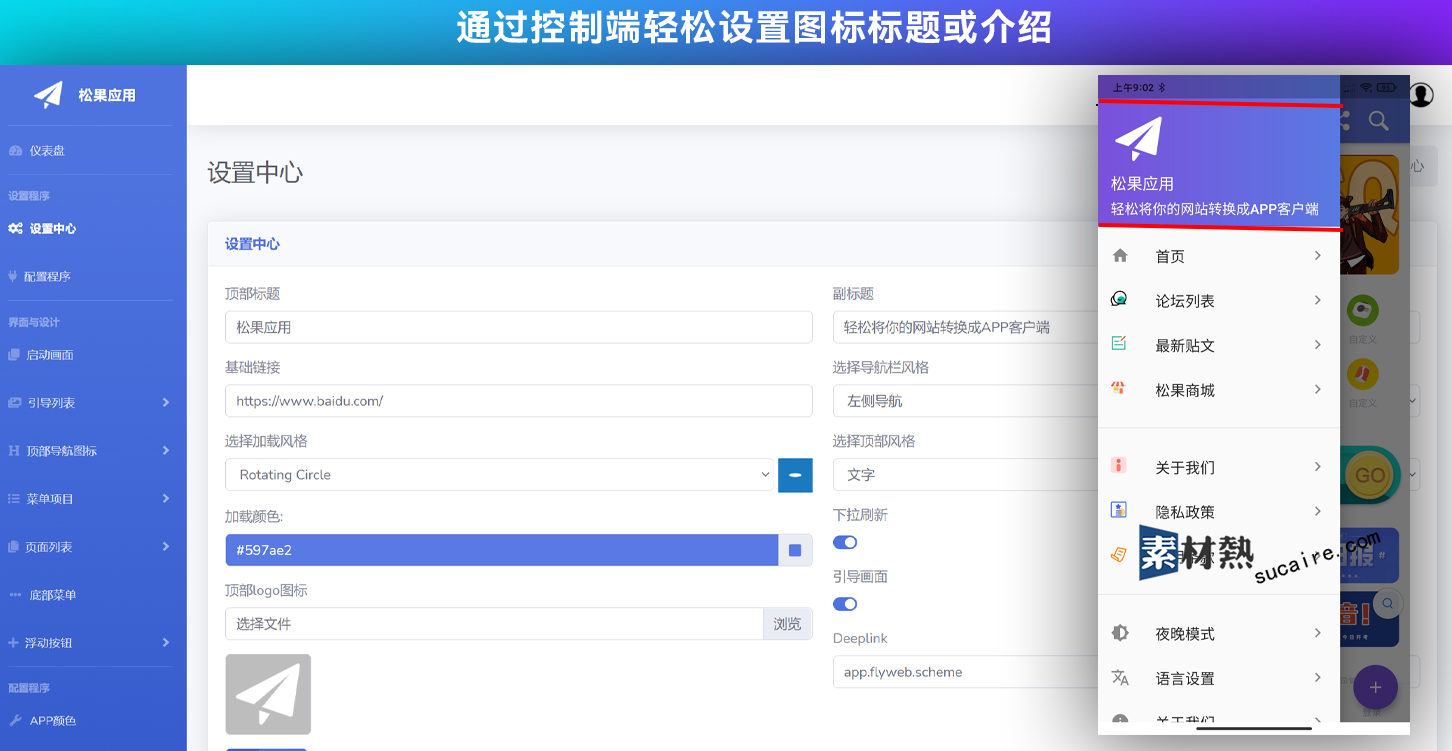Click the chevron on the 首页 row

[x=1318, y=256]
